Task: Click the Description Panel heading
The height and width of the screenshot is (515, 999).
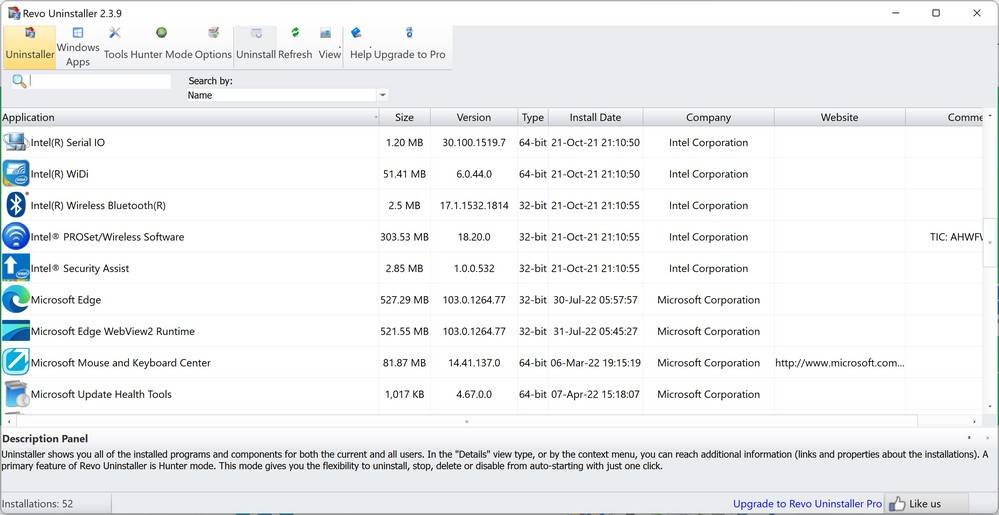Action: tap(45, 439)
